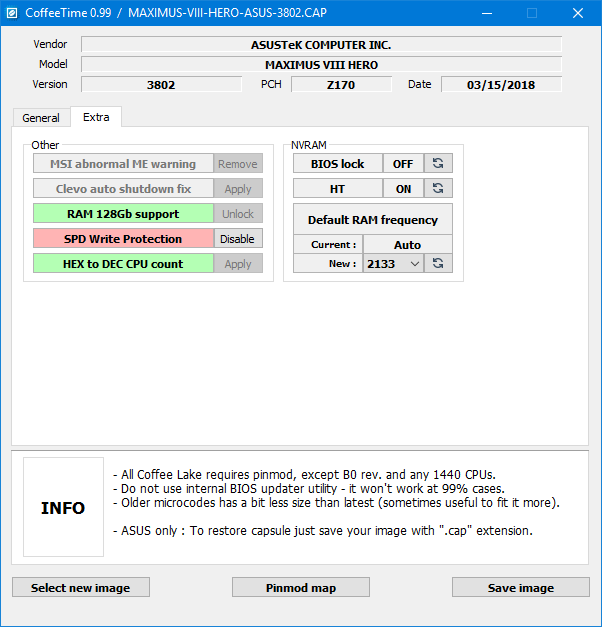
Task: Open the Pinmod map
Action: coord(301,587)
